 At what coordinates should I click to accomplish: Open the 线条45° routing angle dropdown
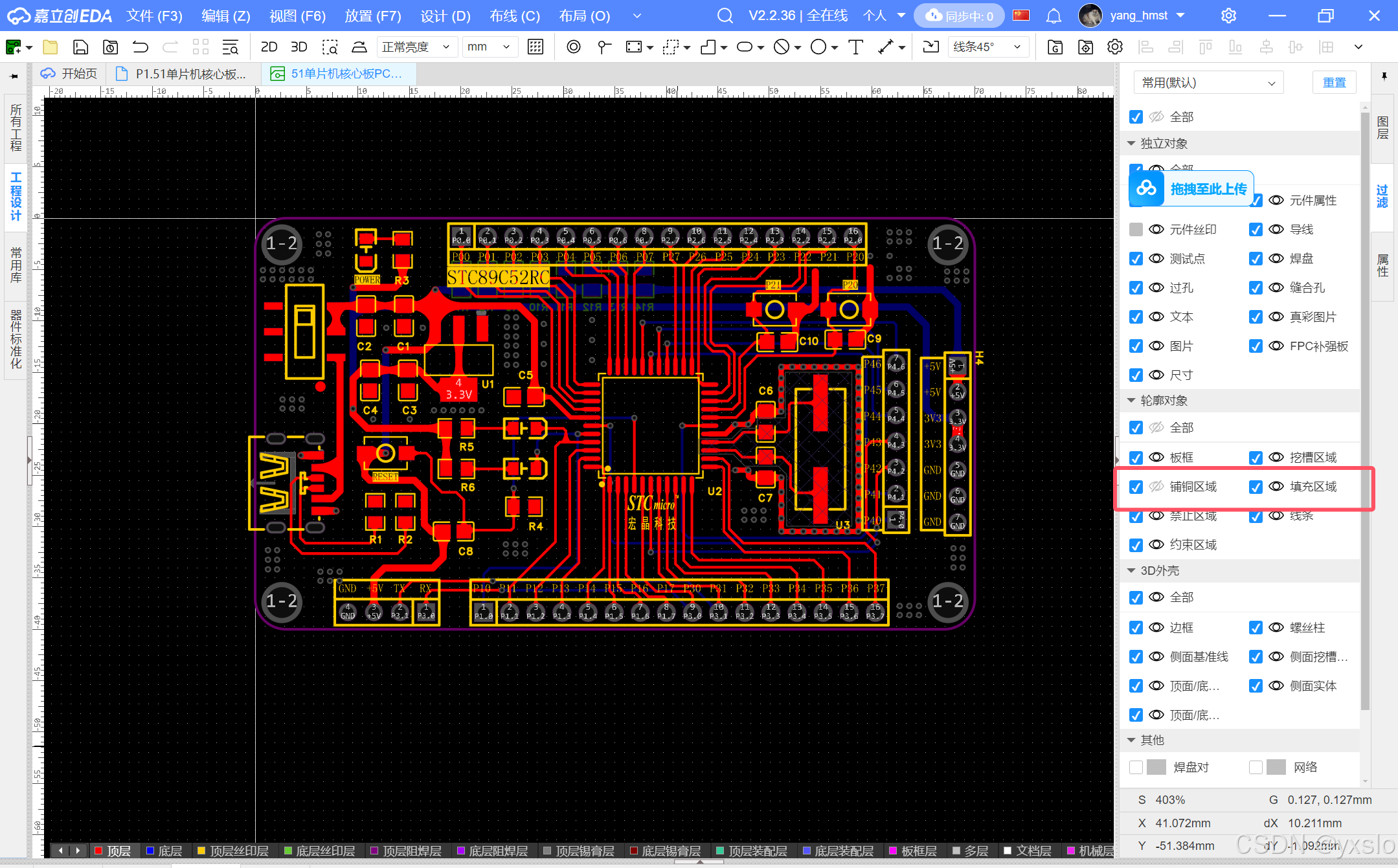987,47
